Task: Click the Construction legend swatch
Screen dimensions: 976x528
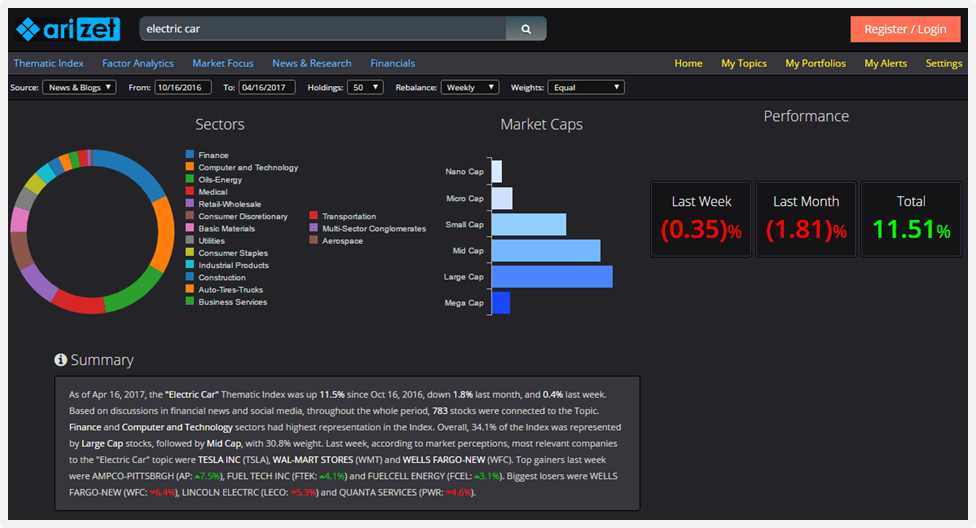Action: (190, 277)
